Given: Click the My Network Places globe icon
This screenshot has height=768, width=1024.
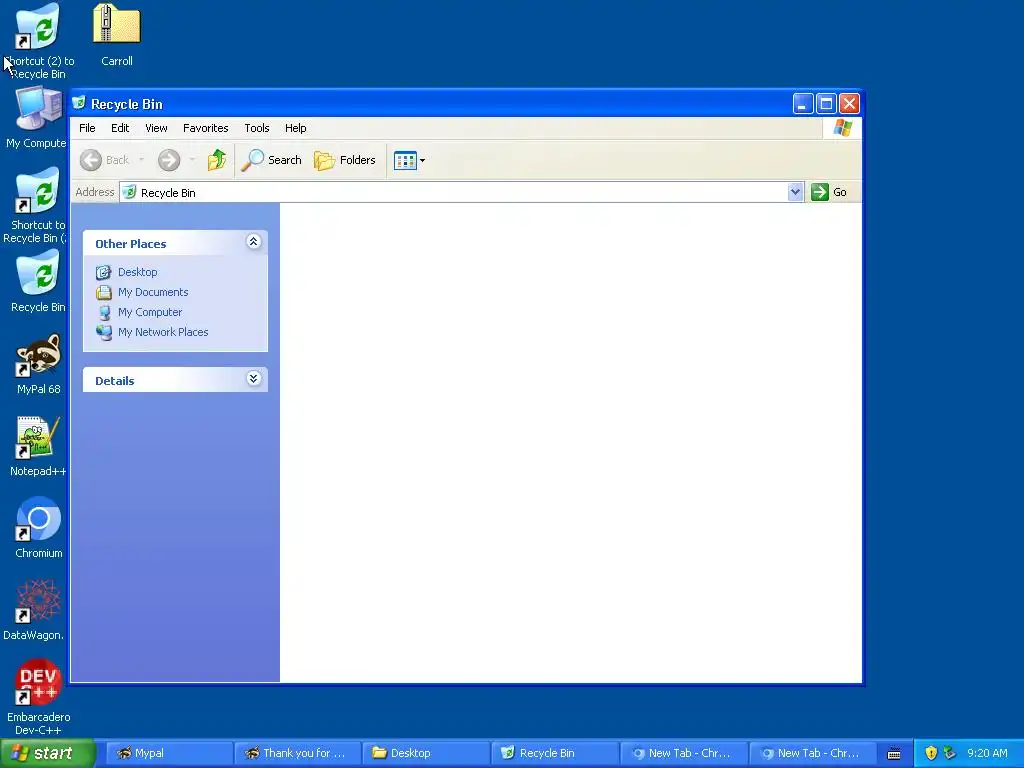Looking at the screenshot, I should [x=103, y=332].
